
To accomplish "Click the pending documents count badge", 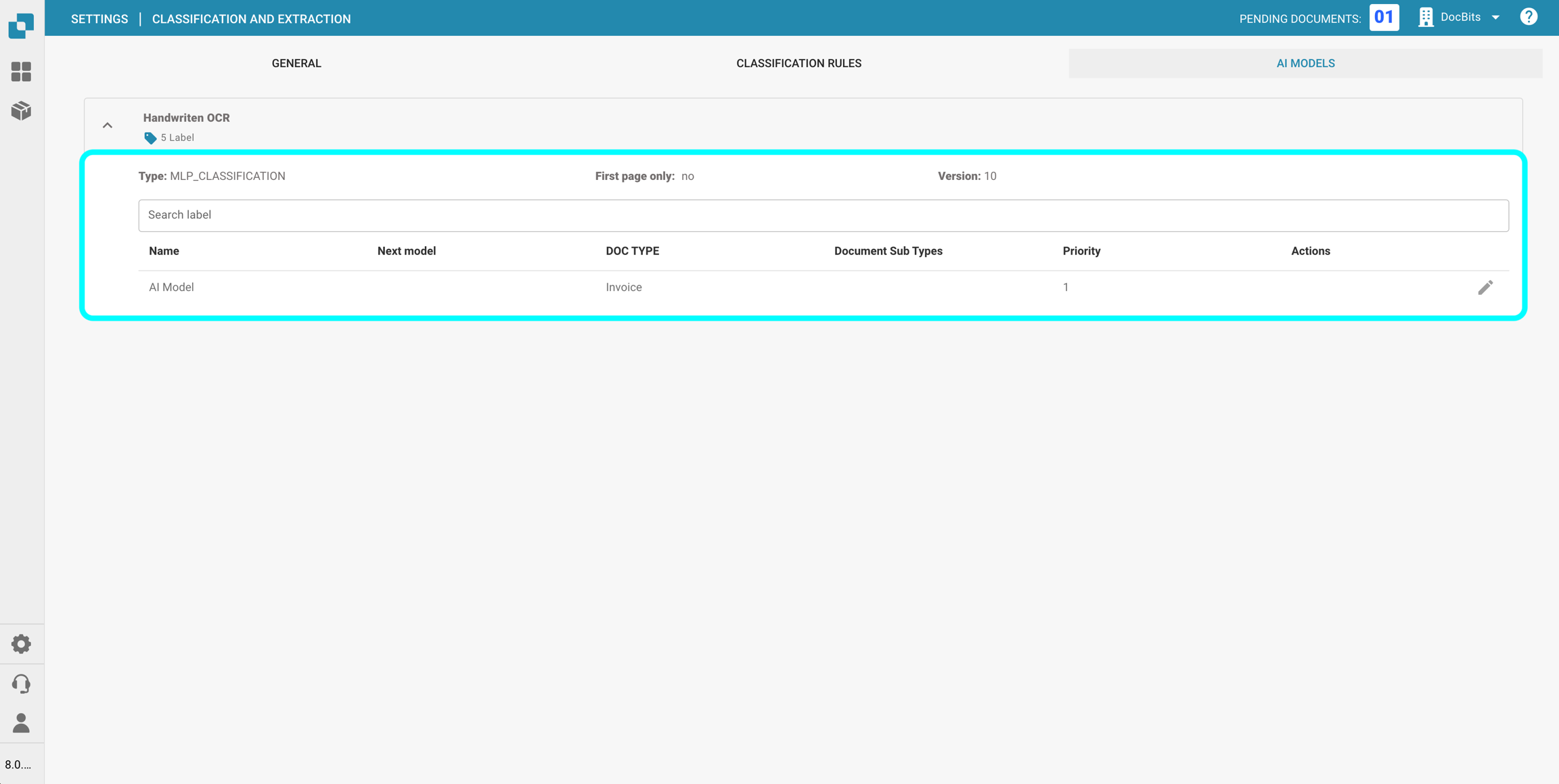I will (1384, 18).
